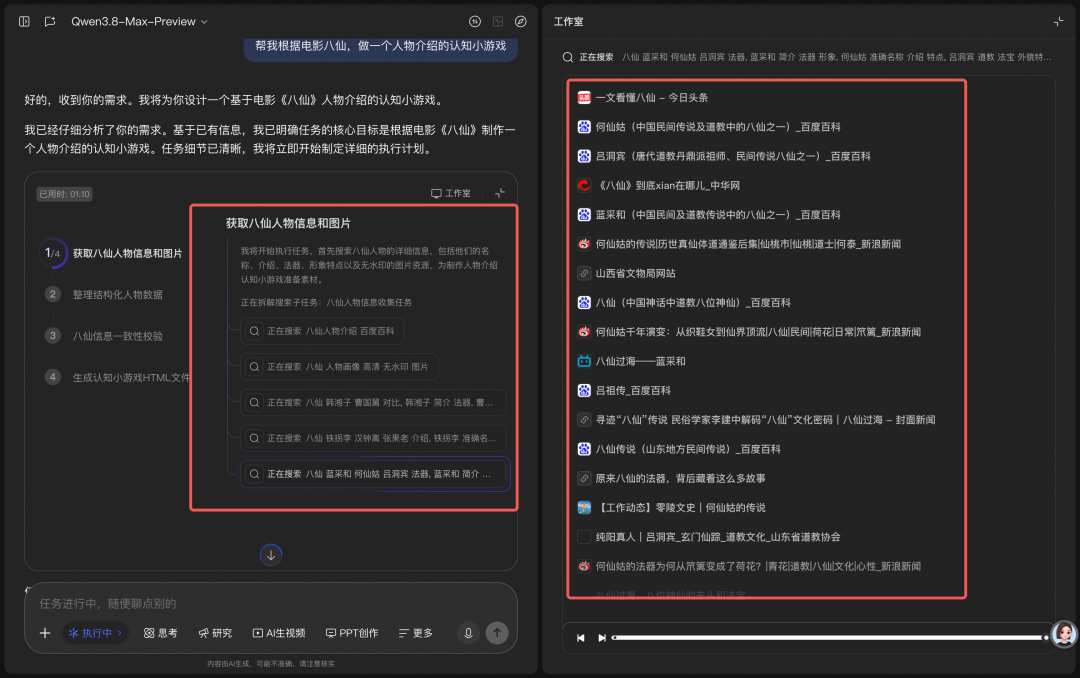This screenshot has width=1080, height=678.
Task: Click the Weibo icon beside 何仙姑千年演变
Action: (x=584, y=332)
